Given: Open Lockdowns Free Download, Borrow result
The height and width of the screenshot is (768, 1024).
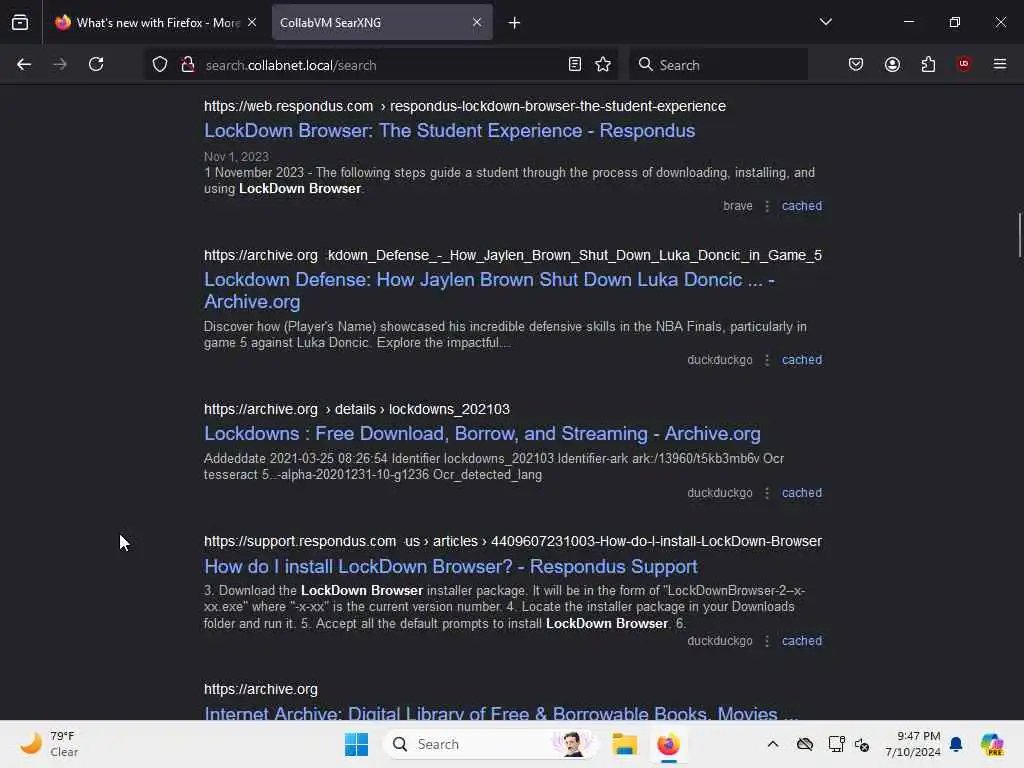Looking at the screenshot, I should click(x=482, y=434).
